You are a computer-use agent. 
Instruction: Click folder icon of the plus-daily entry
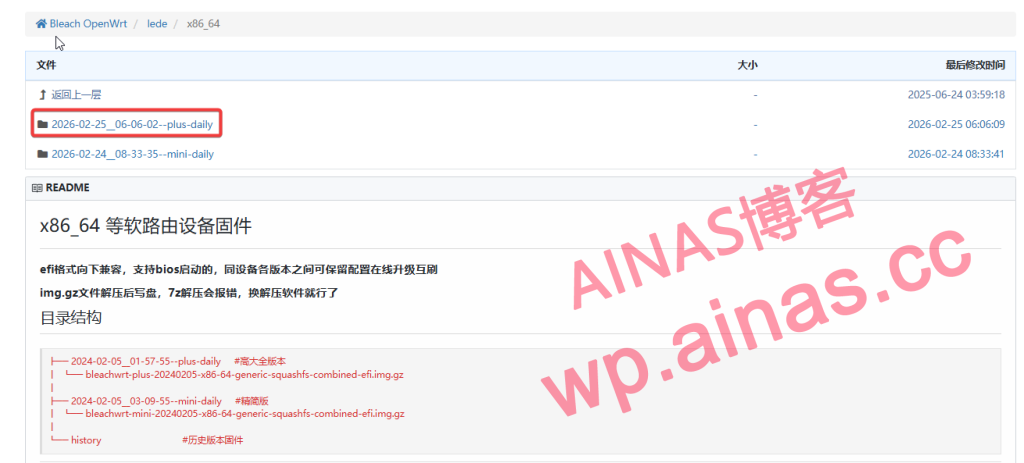[42, 124]
